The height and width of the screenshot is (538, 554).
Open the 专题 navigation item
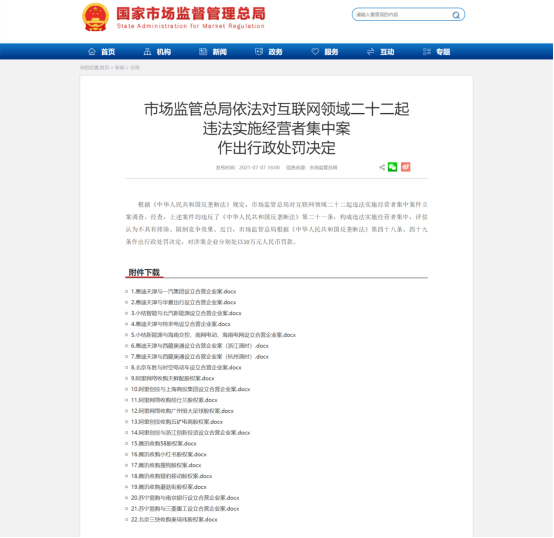tap(437, 52)
